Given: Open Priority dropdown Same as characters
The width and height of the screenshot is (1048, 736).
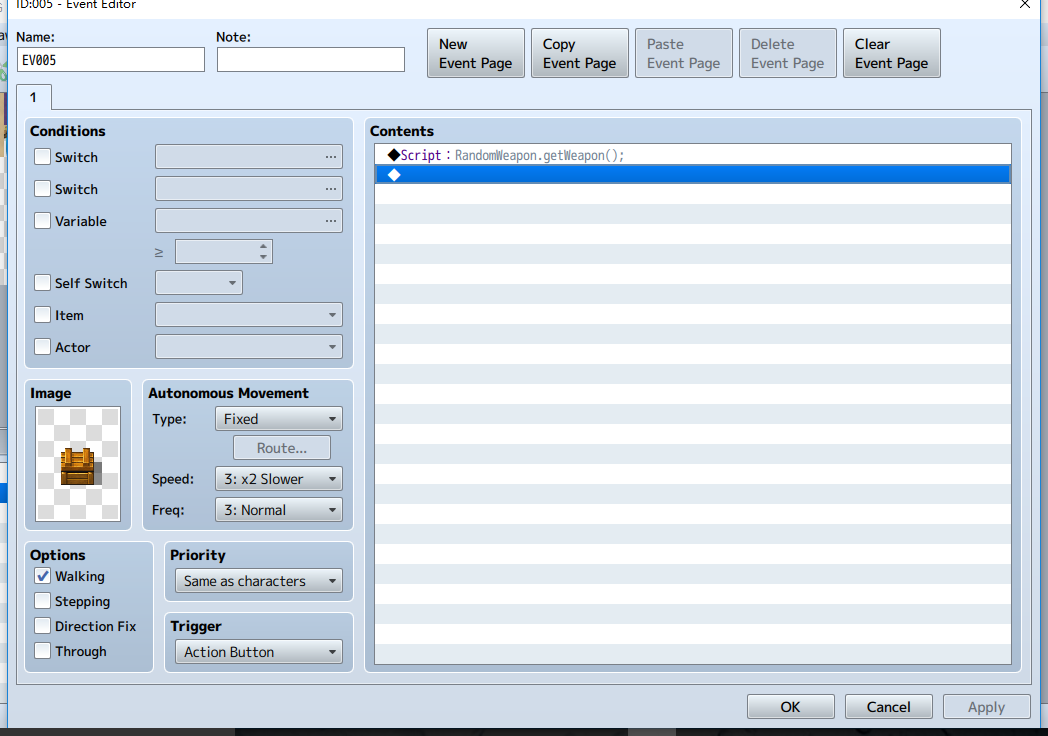Looking at the screenshot, I should (x=259, y=581).
